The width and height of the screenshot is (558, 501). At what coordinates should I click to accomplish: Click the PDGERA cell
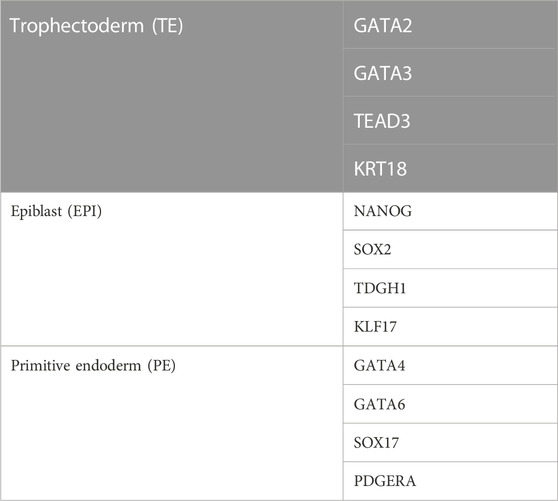pyautogui.click(x=451, y=481)
